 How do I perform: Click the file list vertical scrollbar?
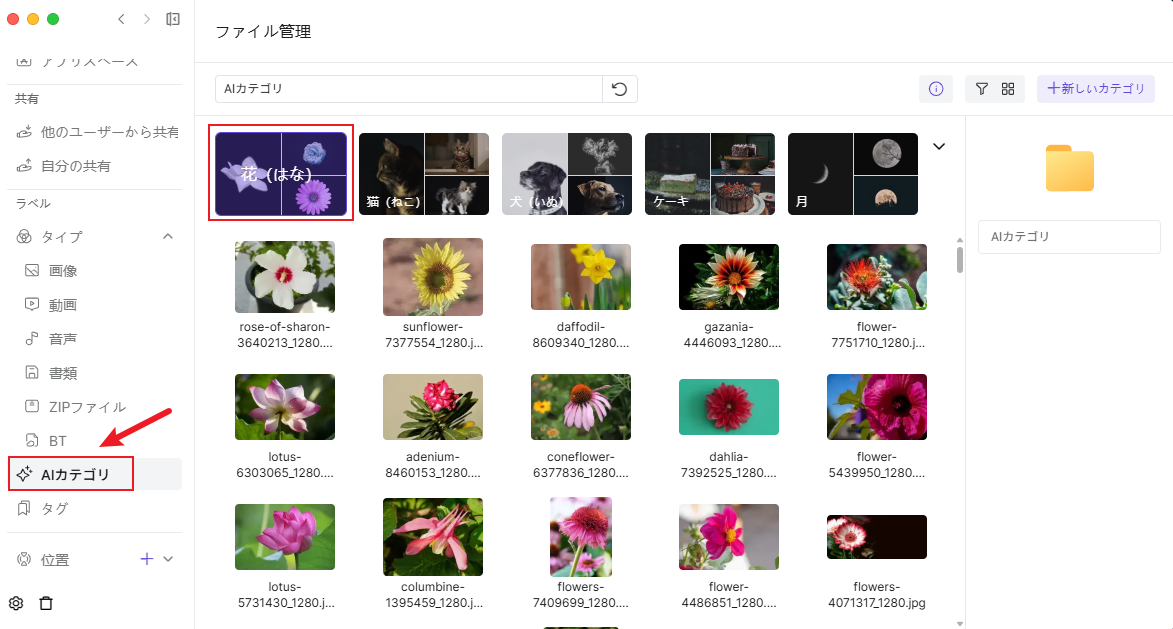click(960, 260)
